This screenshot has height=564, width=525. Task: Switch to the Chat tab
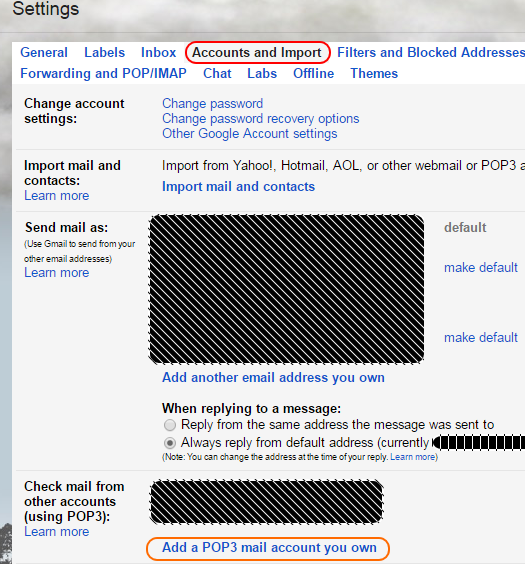(217, 73)
